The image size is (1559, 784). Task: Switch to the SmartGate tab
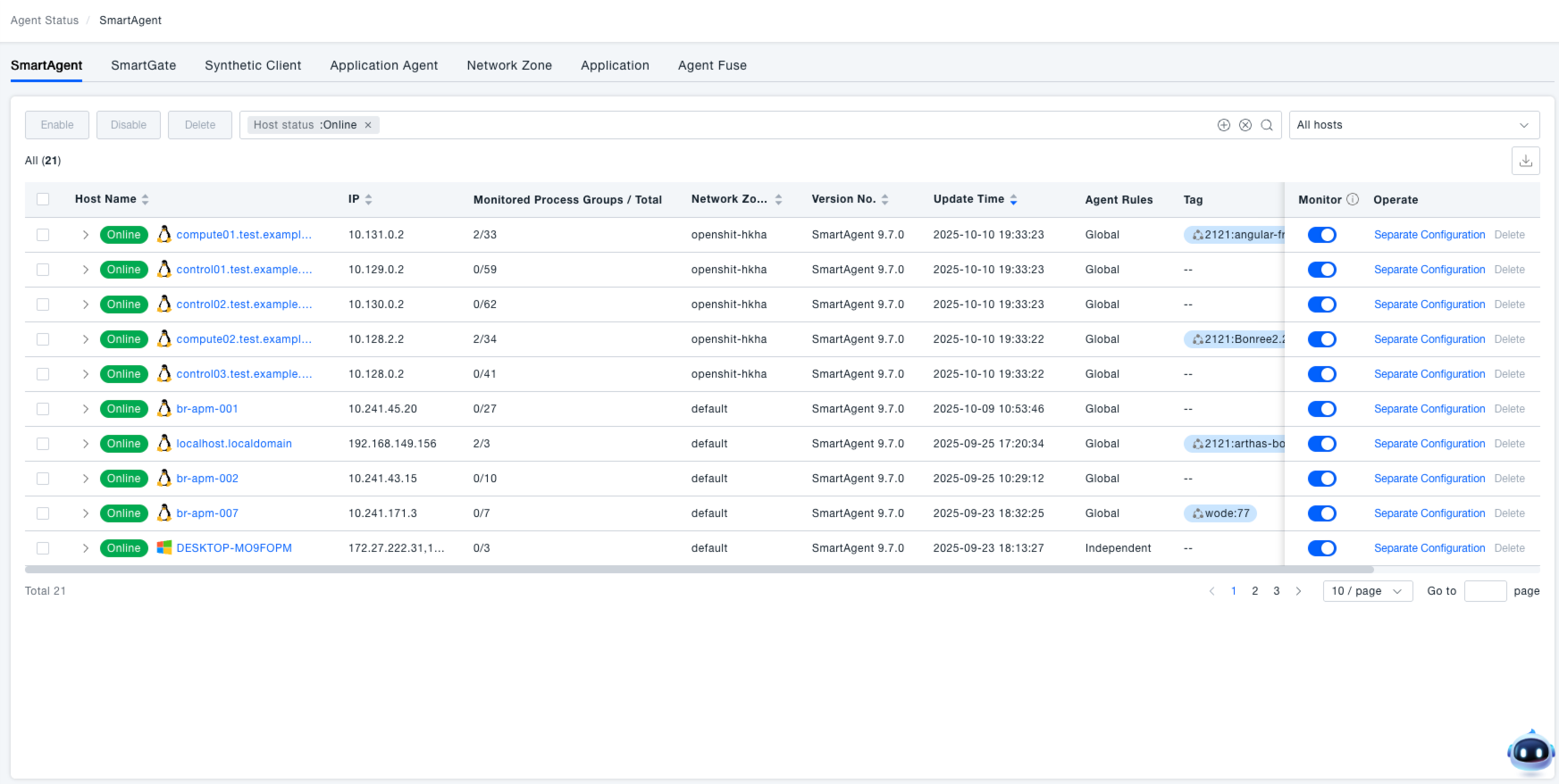click(x=143, y=65)
